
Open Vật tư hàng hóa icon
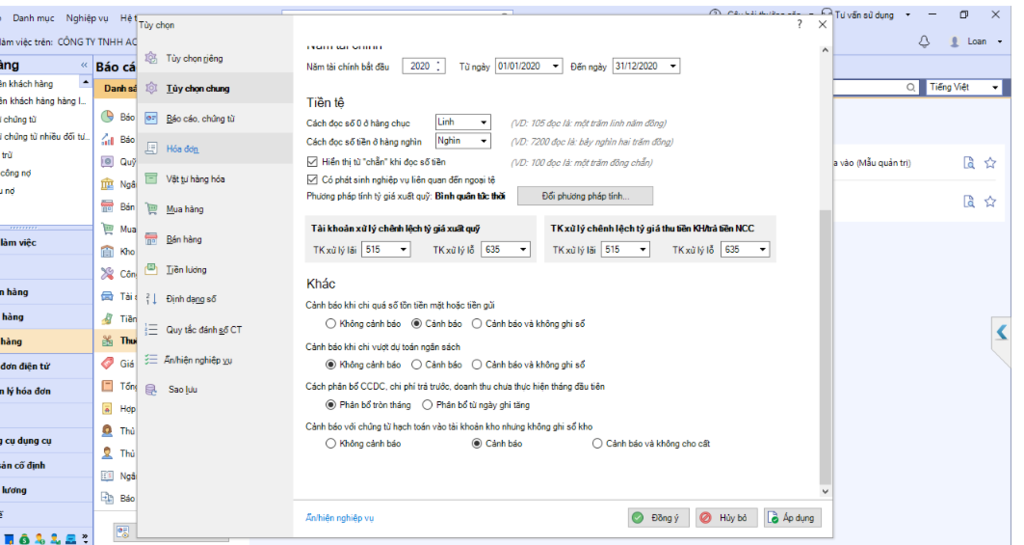pos(151,178)
